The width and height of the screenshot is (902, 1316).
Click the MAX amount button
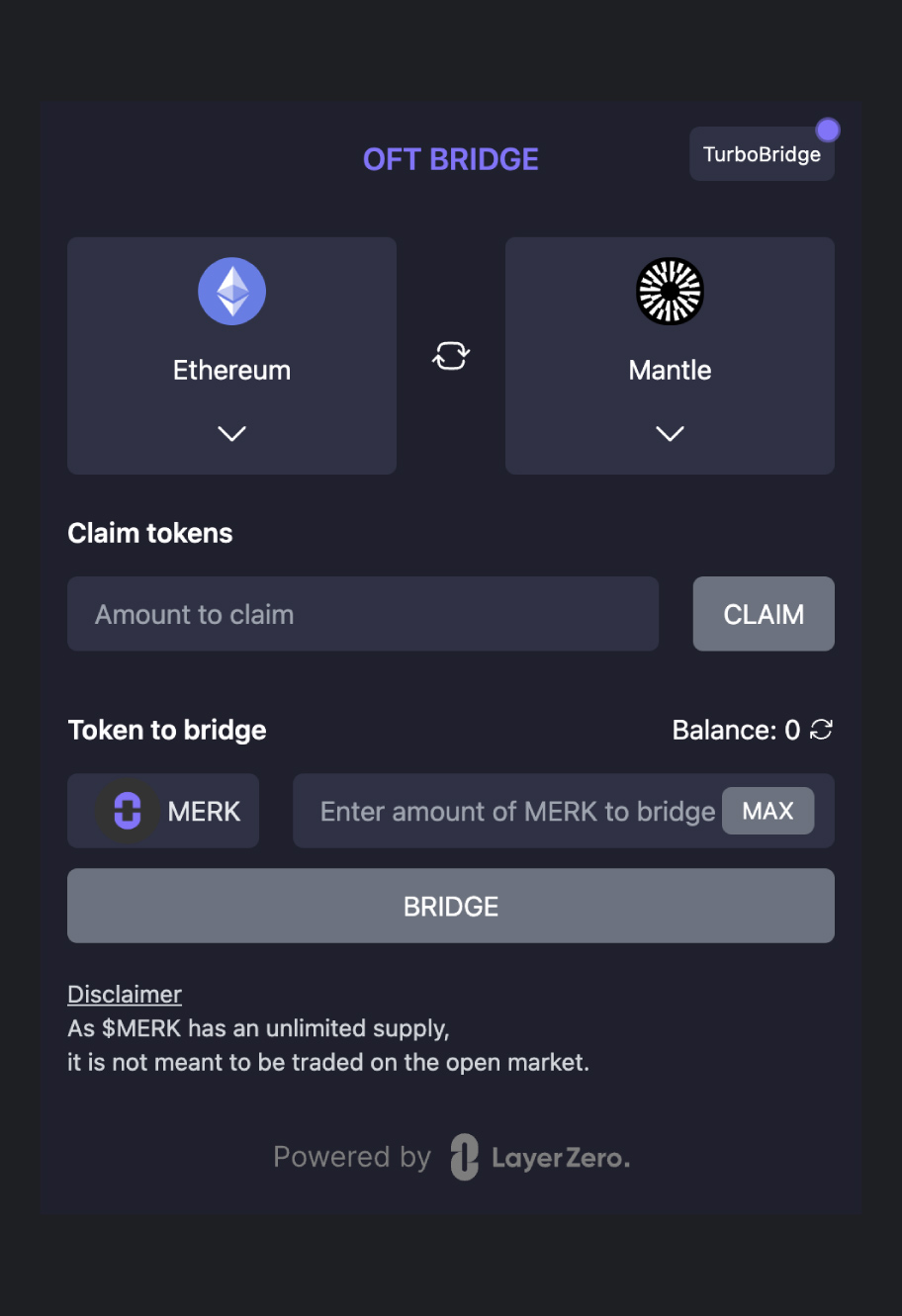pos(767,811)
